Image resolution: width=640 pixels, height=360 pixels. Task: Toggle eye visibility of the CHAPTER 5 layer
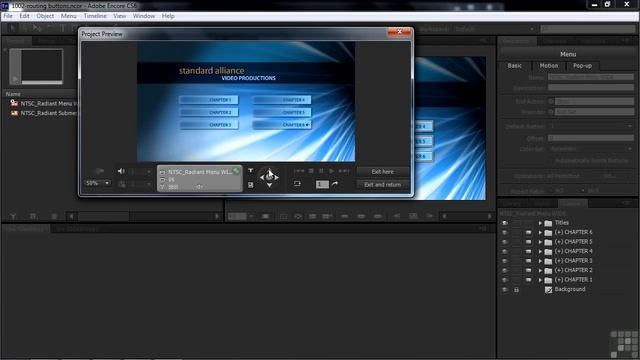click(x=505, y=242)
